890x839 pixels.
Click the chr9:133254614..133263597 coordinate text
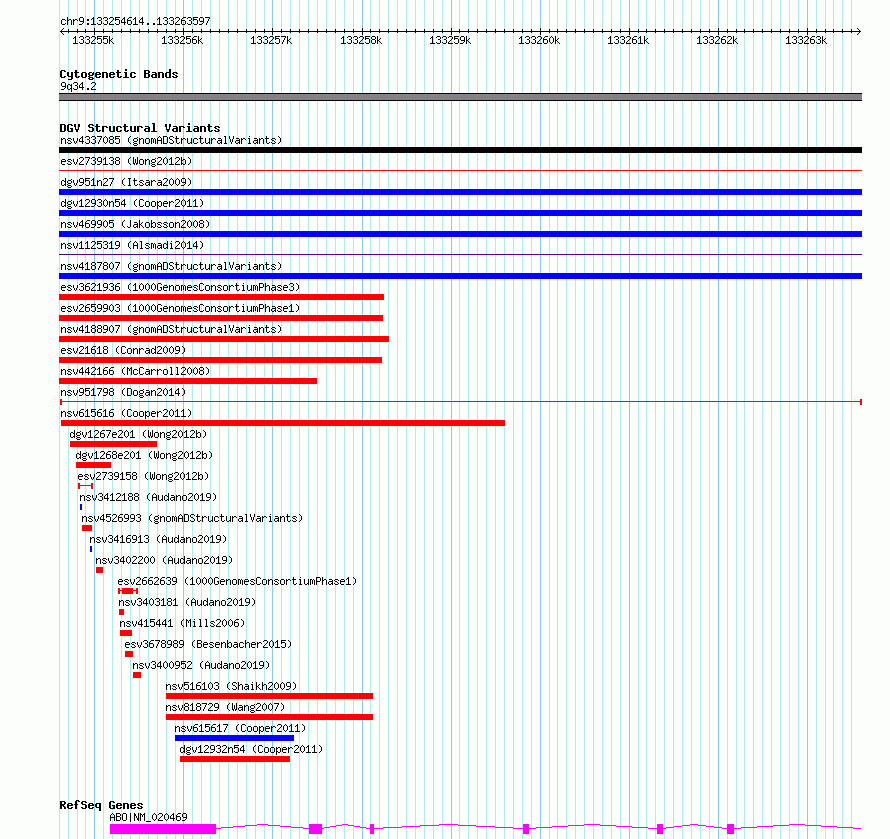(x=135, y=22)
